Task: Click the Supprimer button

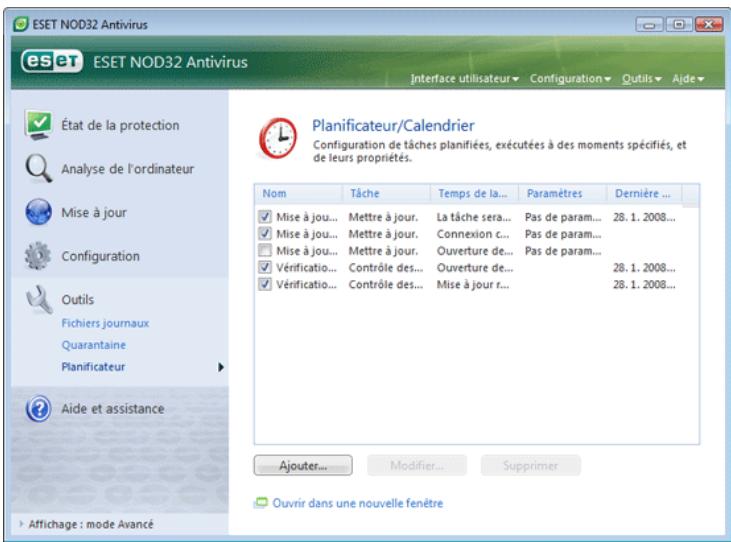Action: pos(531,466)
